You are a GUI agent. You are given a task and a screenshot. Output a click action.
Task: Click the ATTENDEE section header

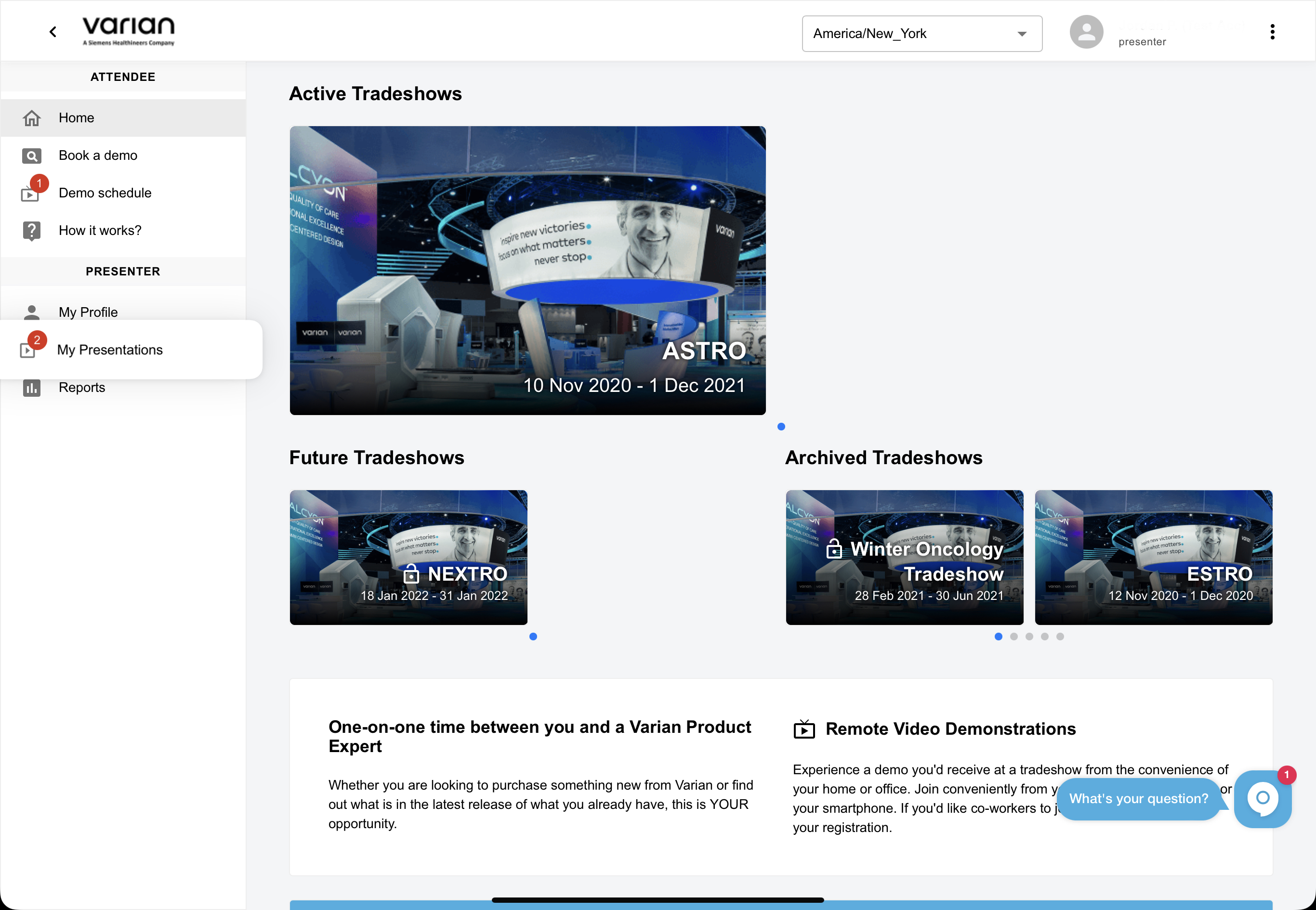[x=123, y=77]
